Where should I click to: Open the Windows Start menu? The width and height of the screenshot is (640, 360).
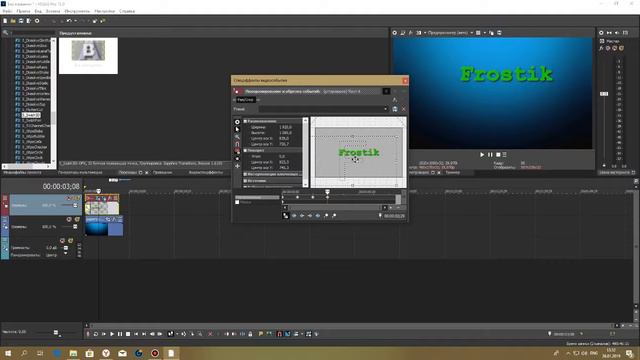coord(7,353)
